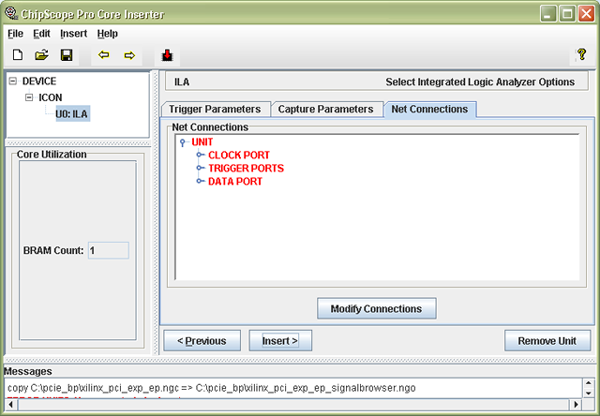This screenshot has height=416, width=600.
Task: Expand the TRIGGER PORTS node
Action: click(x=200, y=169)
